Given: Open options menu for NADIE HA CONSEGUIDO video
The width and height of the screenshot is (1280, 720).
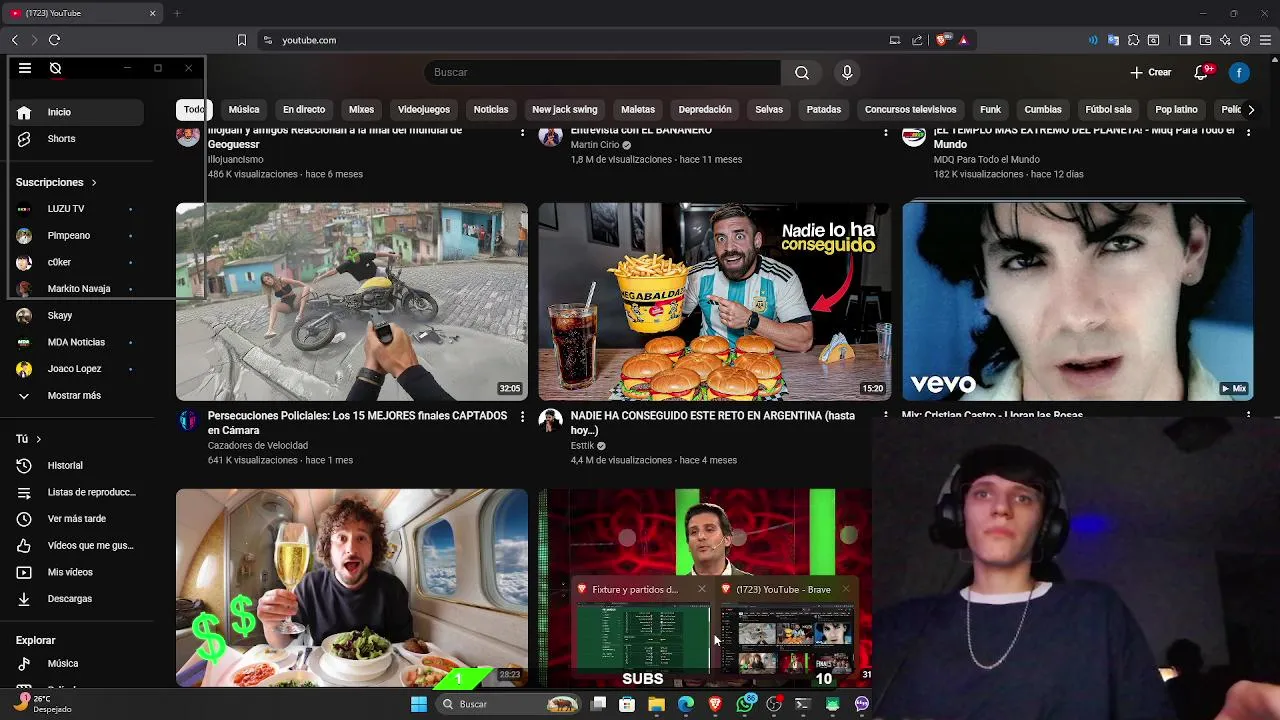Looking at the screenshot, I should pyautogui.click(x=885, y=416).
